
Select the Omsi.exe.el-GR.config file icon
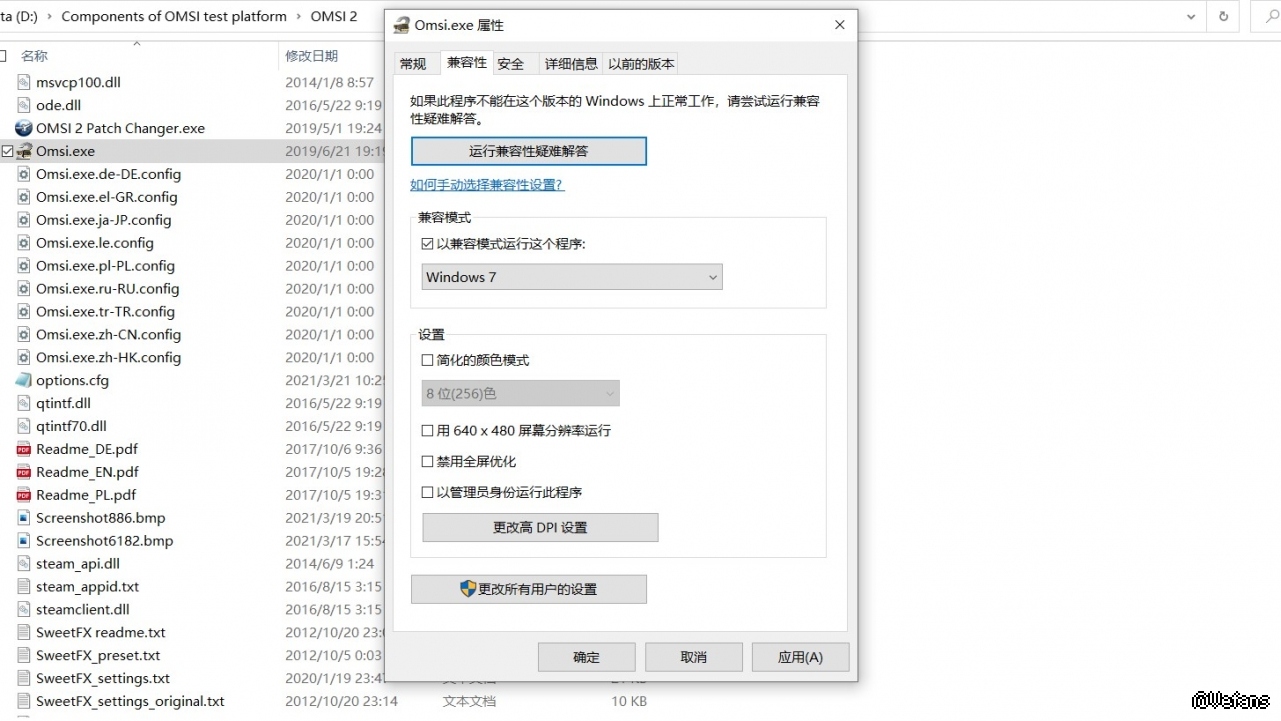(x=24, y=197)
